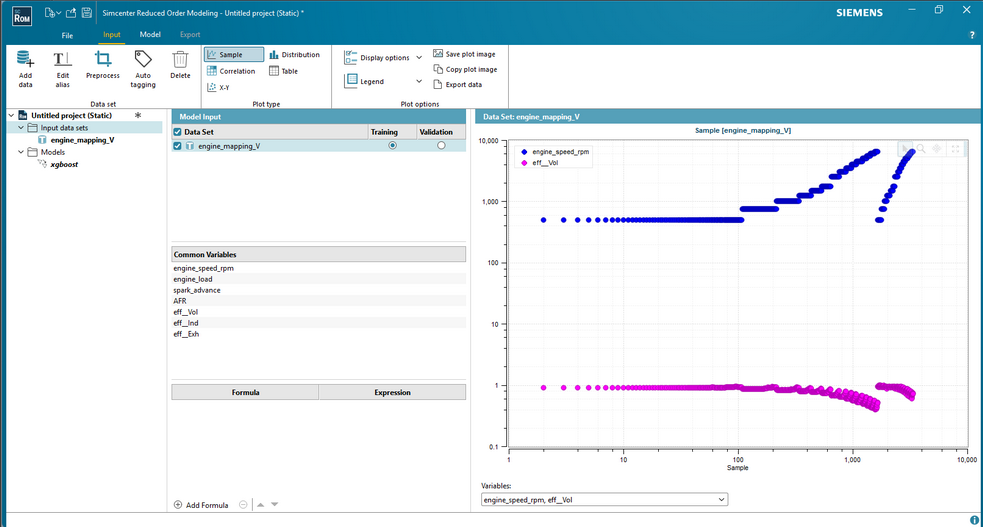
Task: Delete the data set via trash icon
Action: point(180,60)
